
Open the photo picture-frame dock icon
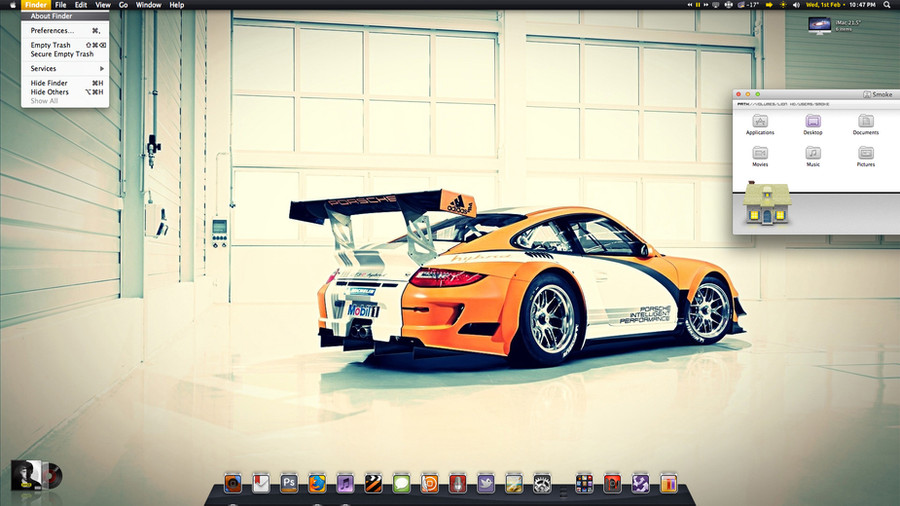click(x=514, y=484)
